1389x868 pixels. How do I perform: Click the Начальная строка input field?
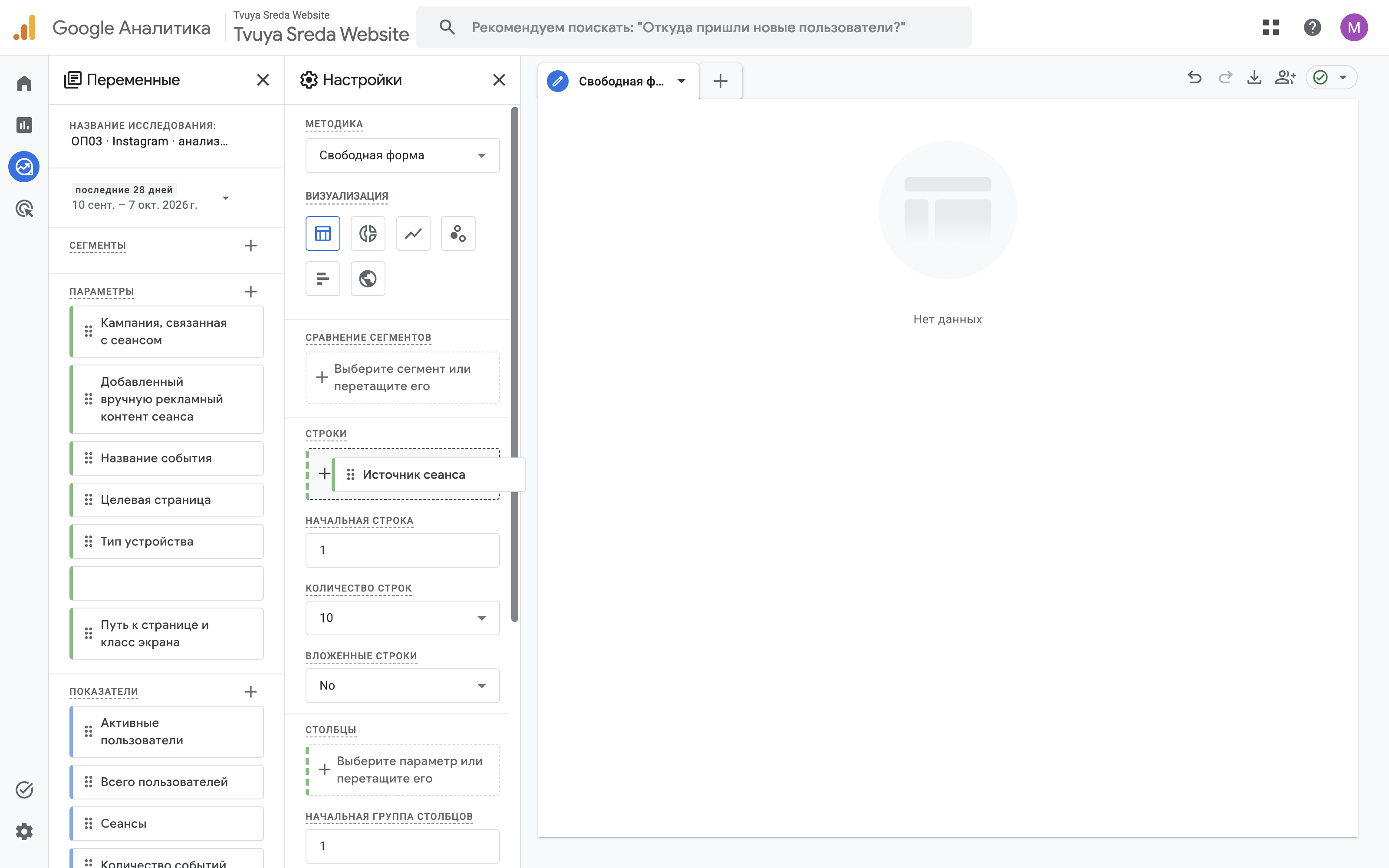pos(402,550)
